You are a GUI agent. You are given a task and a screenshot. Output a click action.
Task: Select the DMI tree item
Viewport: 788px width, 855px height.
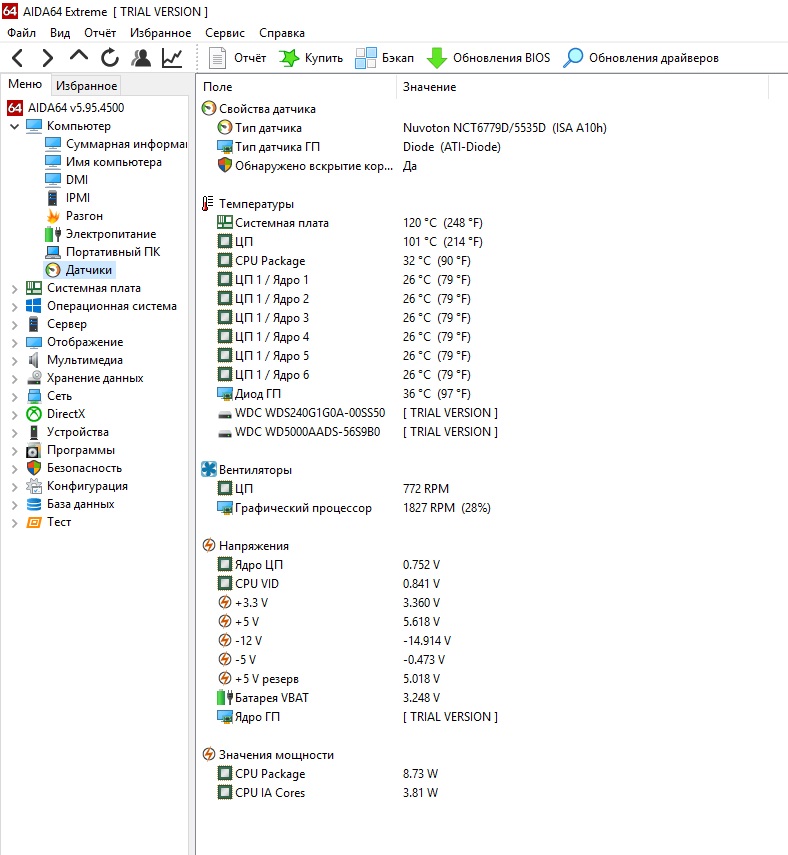click(x=67, y=180)
